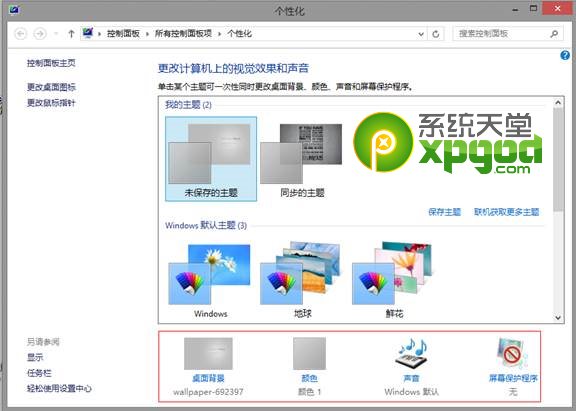Open 更改鼠标指针 link
This screenshot has height=411, width=576.
(x=51, y=103)
